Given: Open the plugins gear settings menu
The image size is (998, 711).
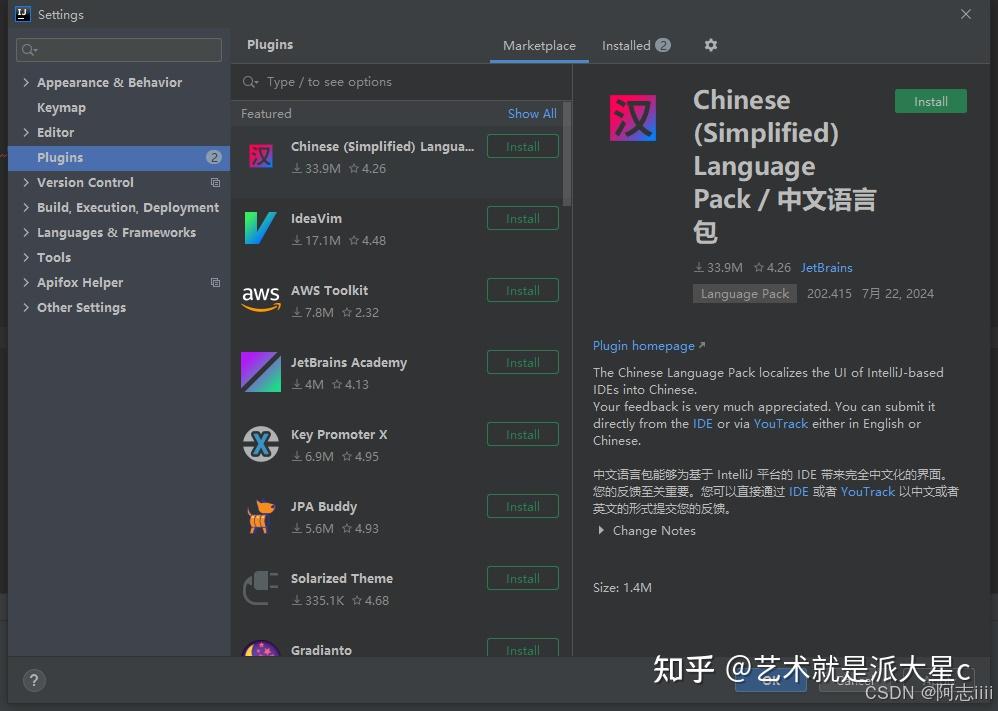Looking at the screenshot, I should click(x=711, y=45).
